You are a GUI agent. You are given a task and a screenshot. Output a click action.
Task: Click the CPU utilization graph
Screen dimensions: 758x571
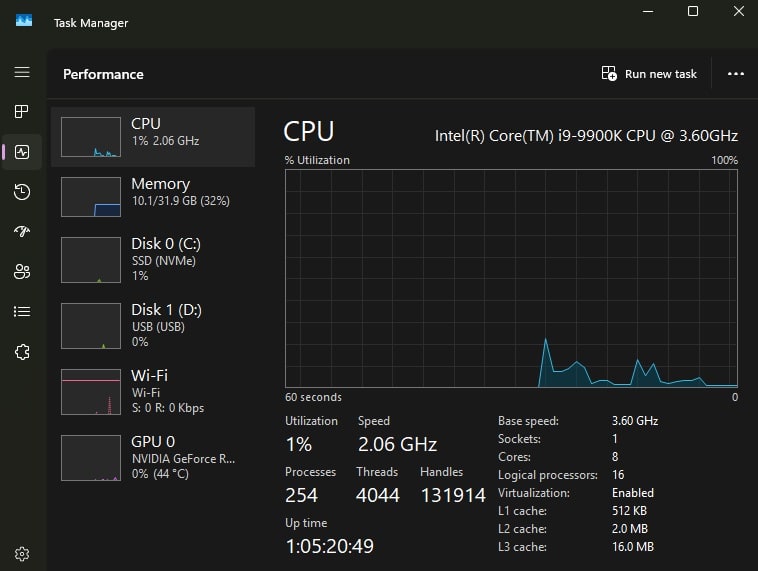(511, 278)
